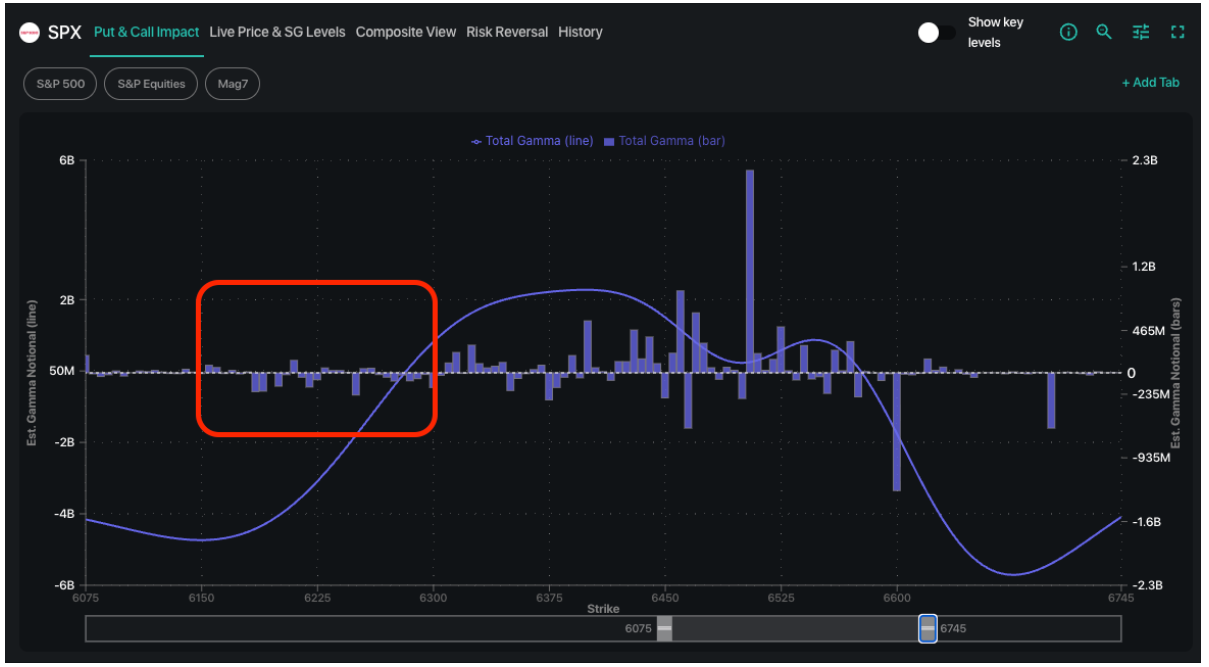Viewport: 1209px width, 667px height.
Task: Click the -2B left axis label
Action: pos(64,442)
